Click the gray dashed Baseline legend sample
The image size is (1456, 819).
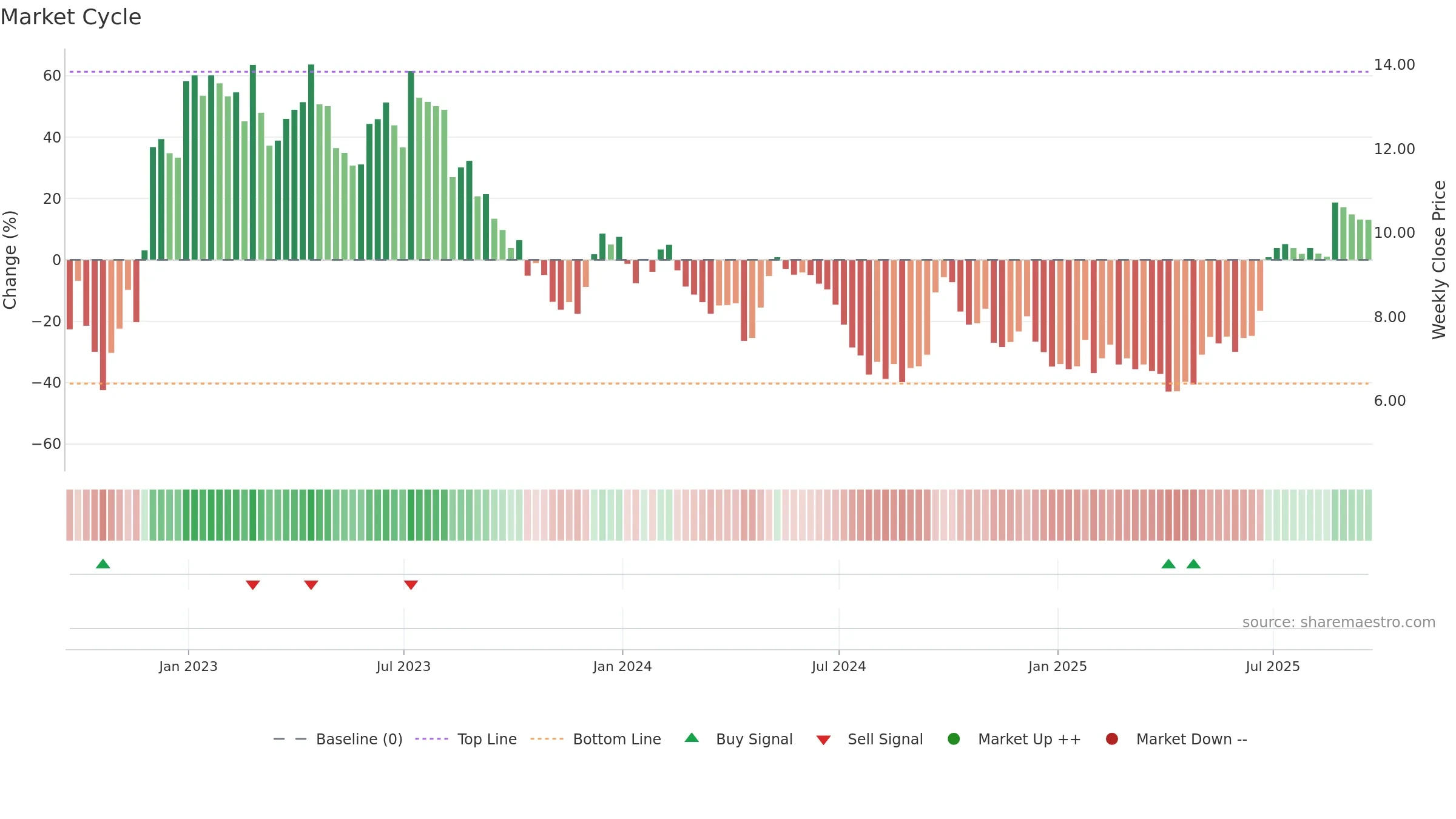(290, 739)
